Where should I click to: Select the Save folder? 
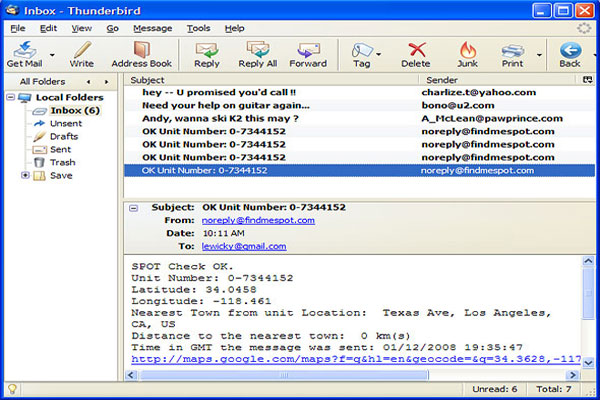[x=61, y=176]
